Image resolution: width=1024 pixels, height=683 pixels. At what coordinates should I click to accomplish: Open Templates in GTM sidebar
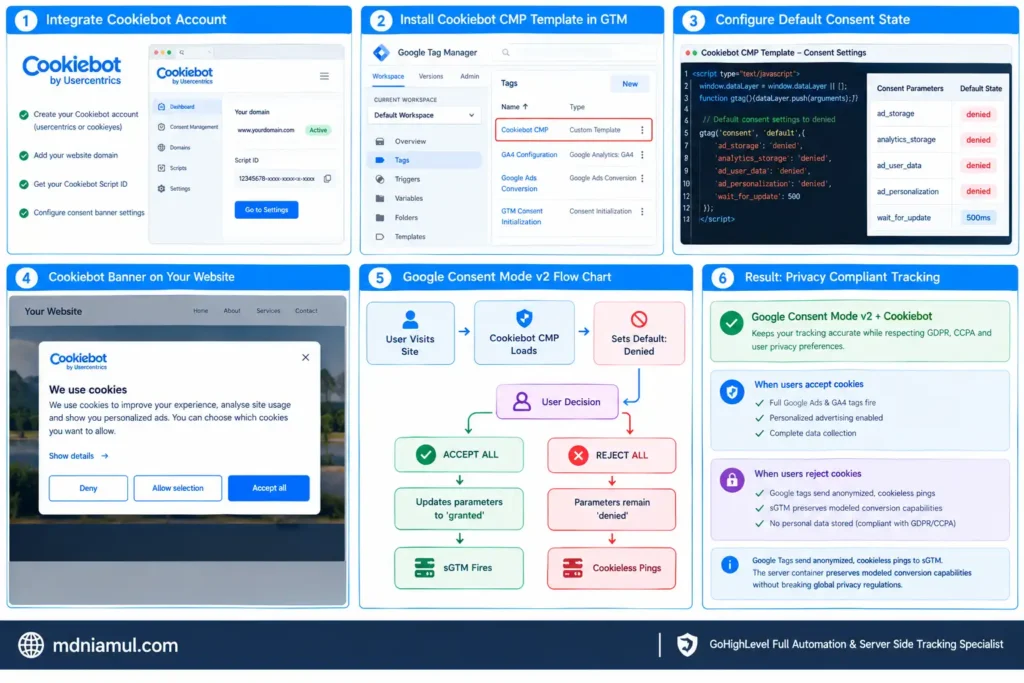(x=409, y=236)
